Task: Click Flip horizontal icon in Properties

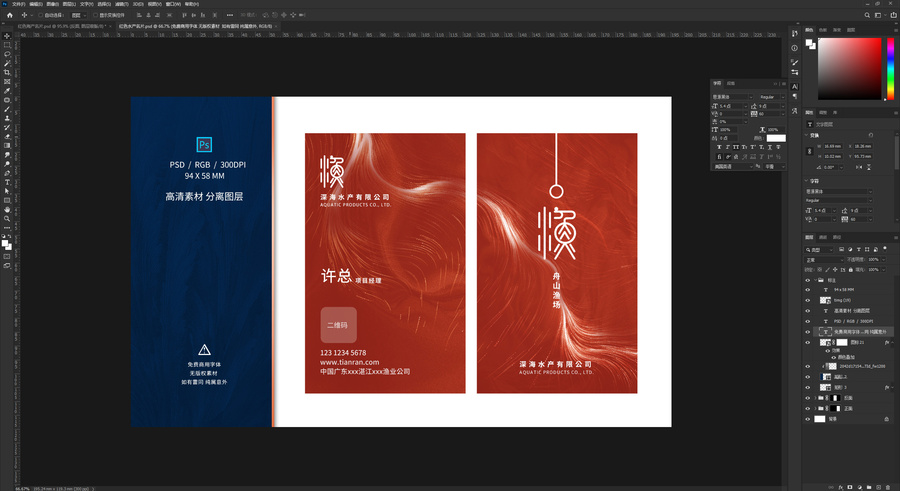Action: point(859,167)
